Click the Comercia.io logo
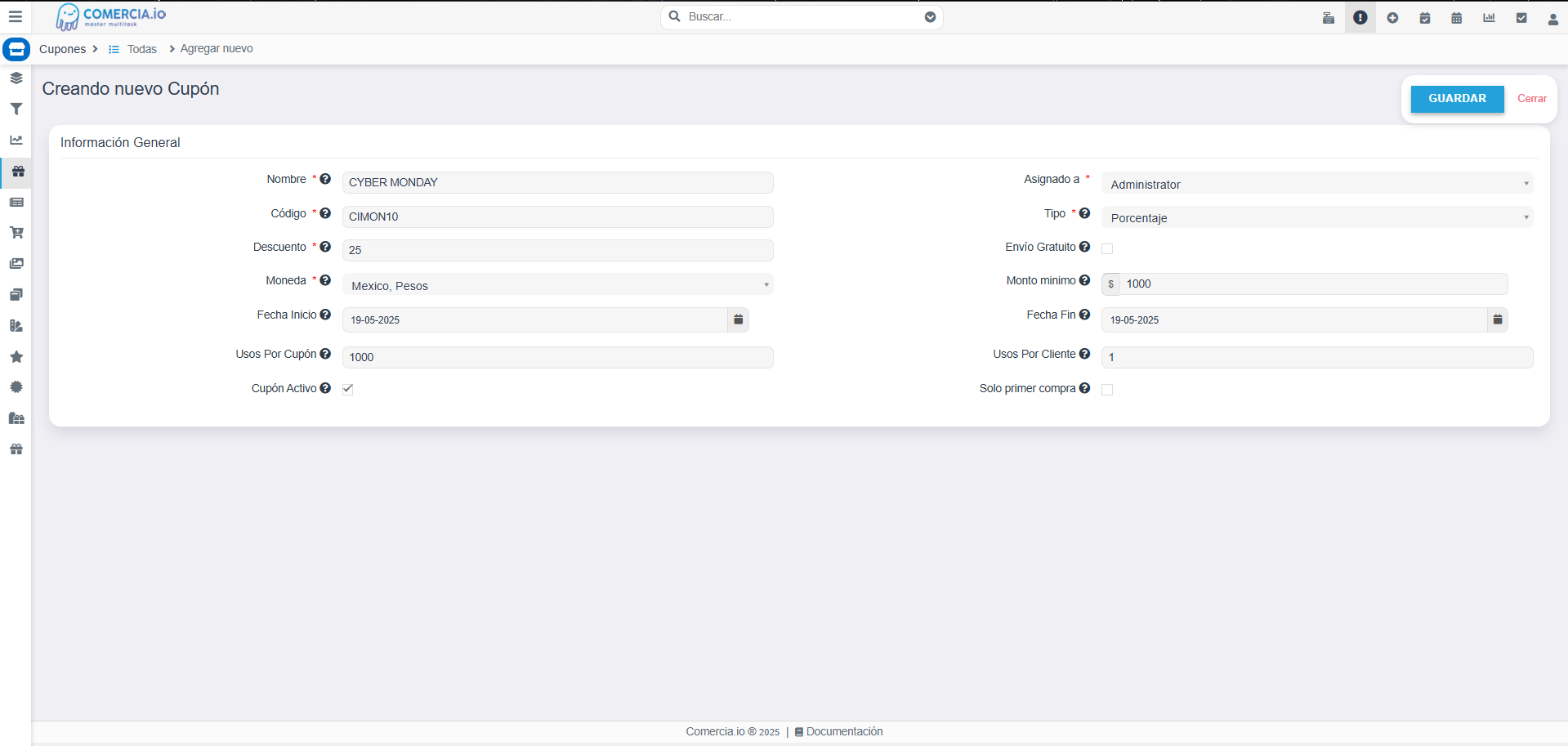 tap(111, 16)
